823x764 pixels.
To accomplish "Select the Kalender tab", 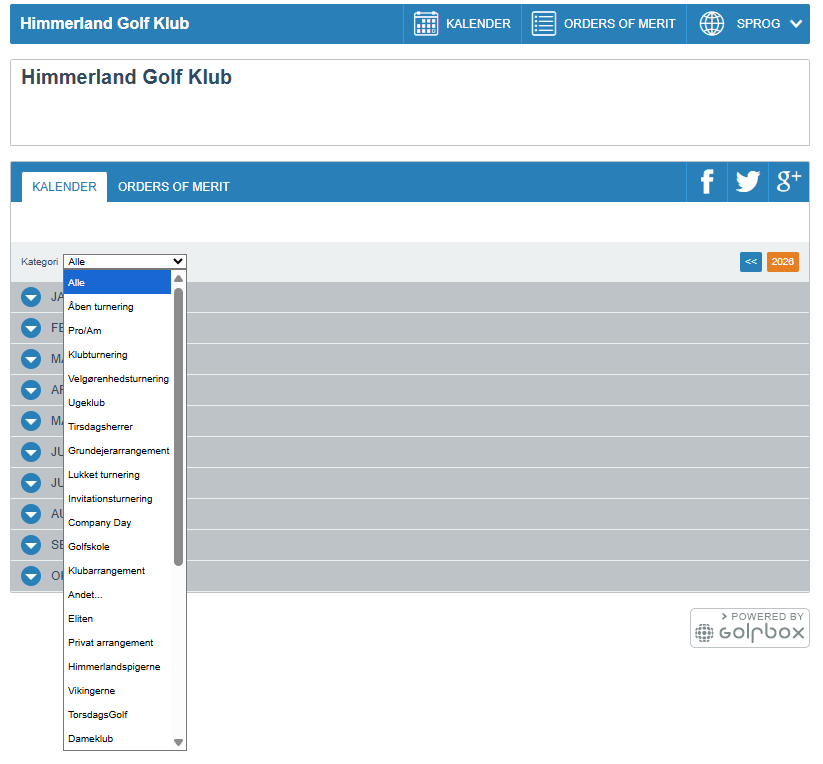I will pos(64,187).
